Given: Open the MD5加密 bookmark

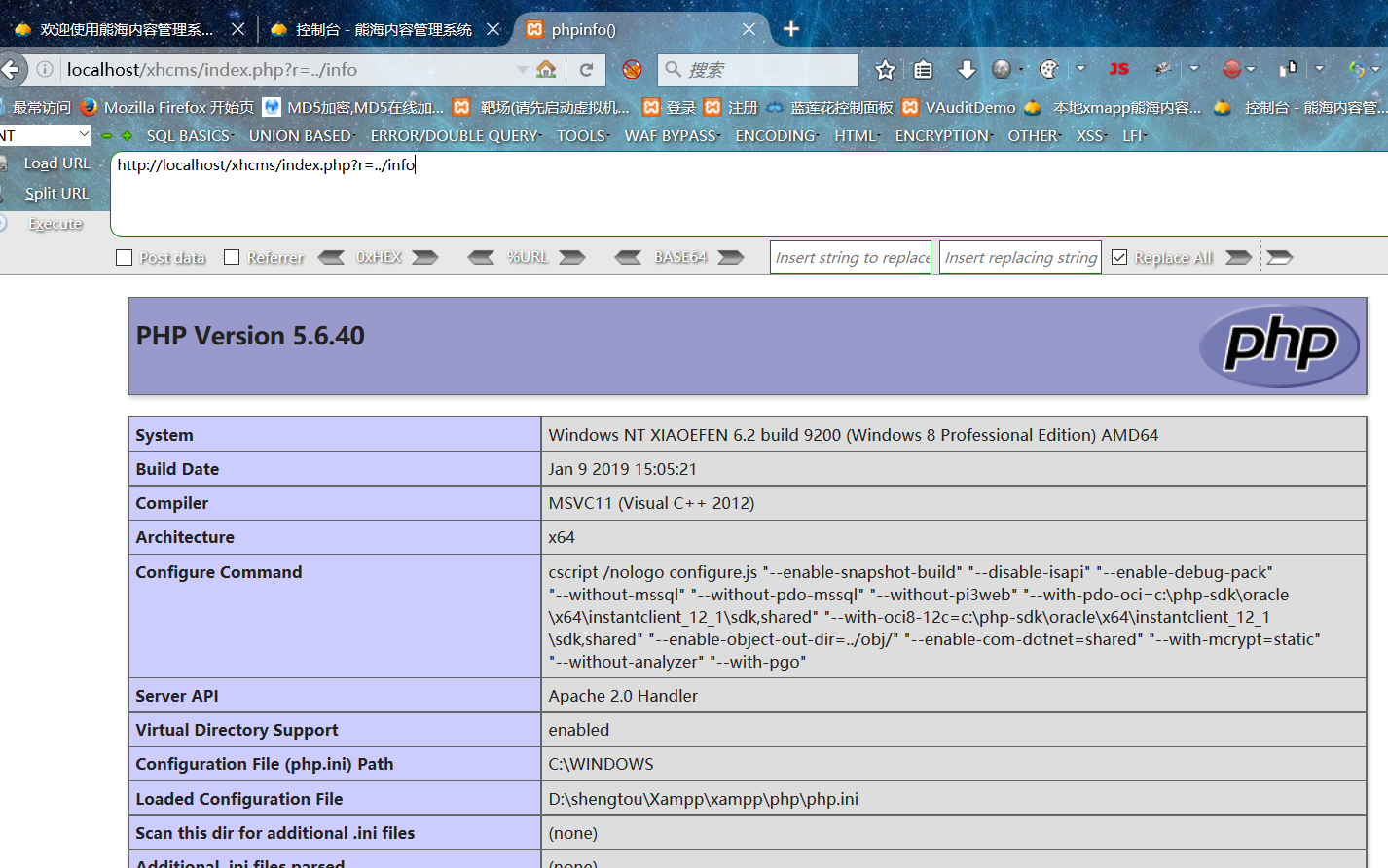Looking at the screenshot, I should 353,107.
